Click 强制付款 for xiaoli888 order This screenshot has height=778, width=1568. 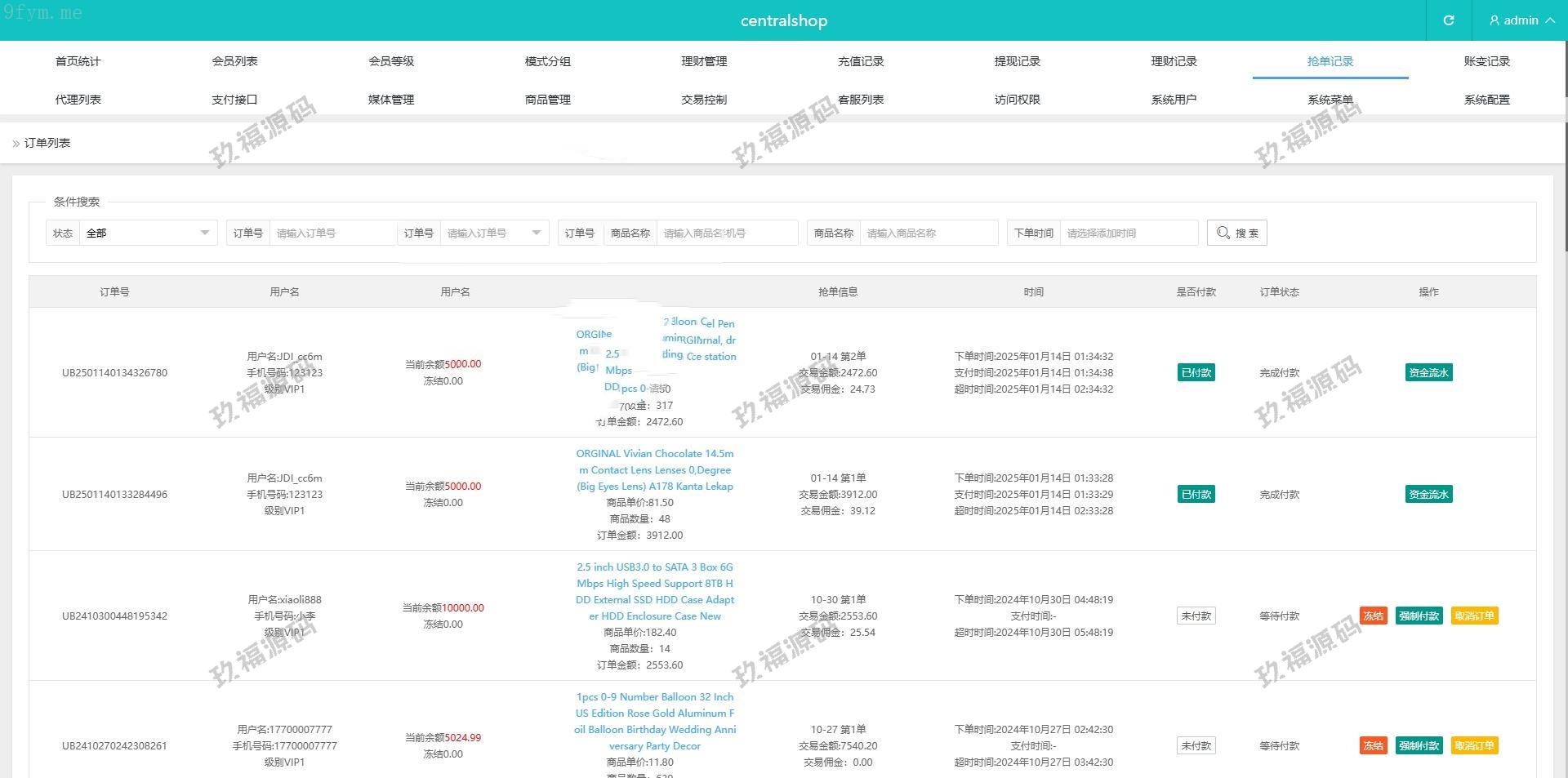(1419, 616)
